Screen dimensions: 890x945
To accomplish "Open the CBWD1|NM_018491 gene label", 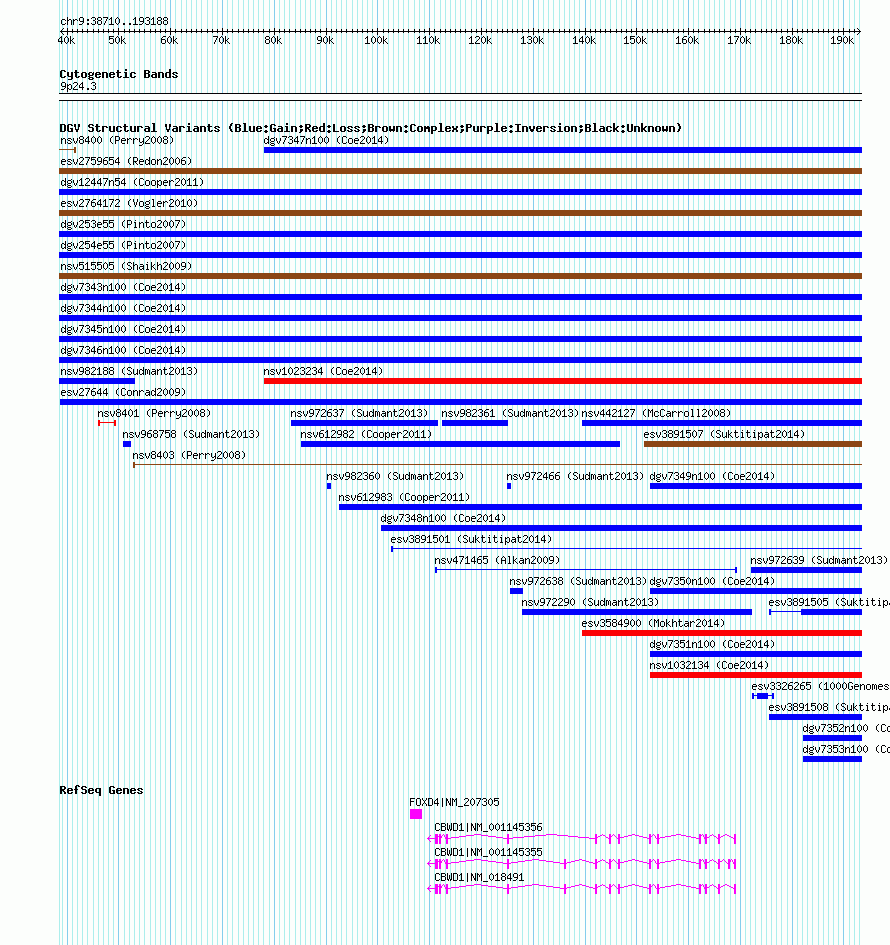I will [x=479, y=878].
